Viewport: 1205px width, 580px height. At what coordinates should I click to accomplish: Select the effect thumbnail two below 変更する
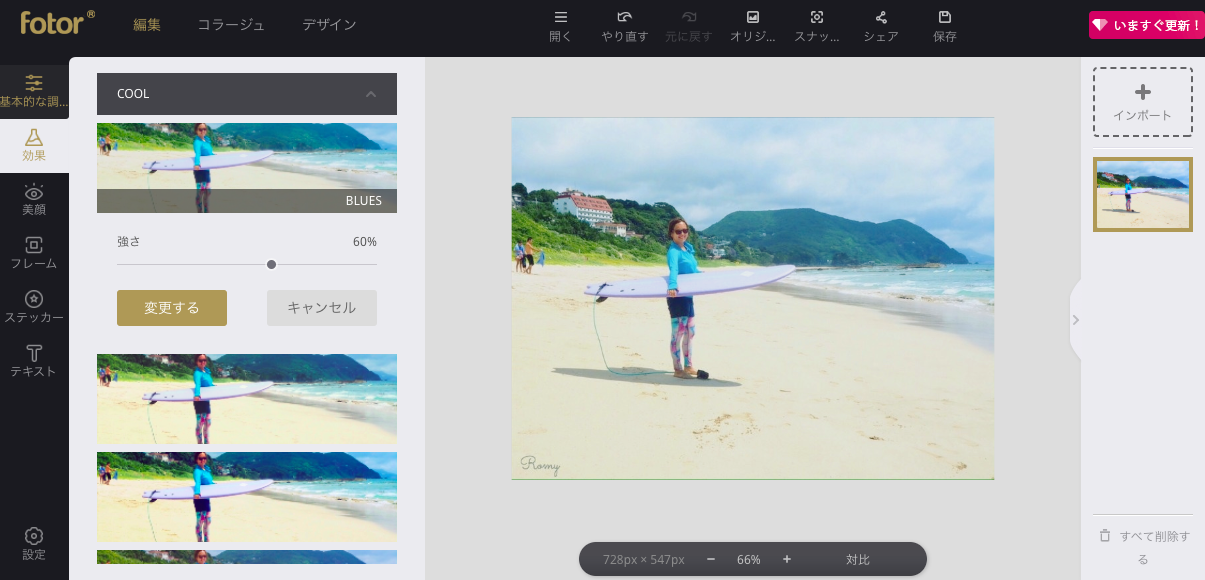pyautogui.click(x=247, y=497)
